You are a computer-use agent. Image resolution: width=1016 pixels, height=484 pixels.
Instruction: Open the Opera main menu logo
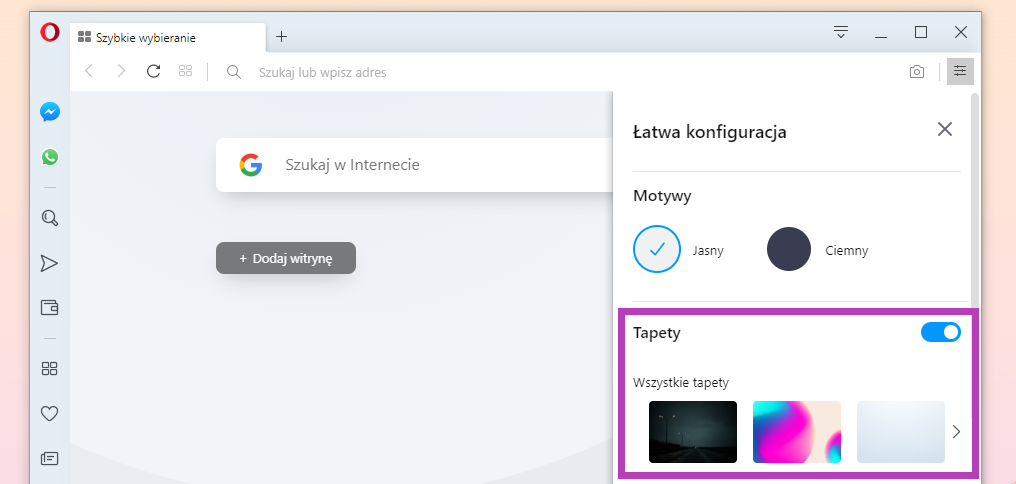[x=50, y=32]
